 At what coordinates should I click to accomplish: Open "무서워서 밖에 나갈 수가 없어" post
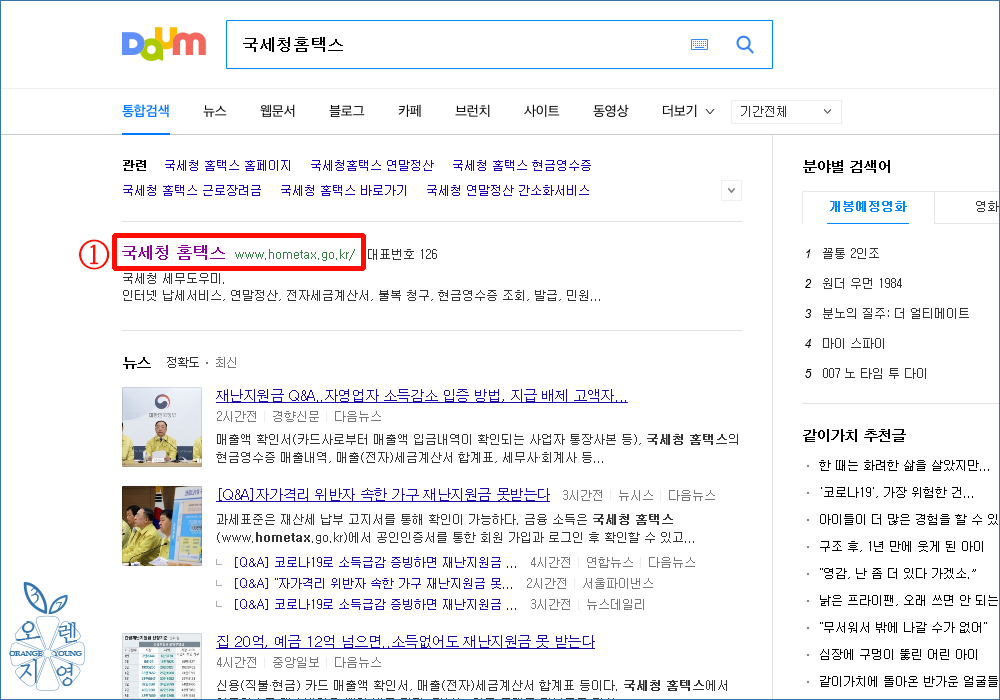(903, 627)
